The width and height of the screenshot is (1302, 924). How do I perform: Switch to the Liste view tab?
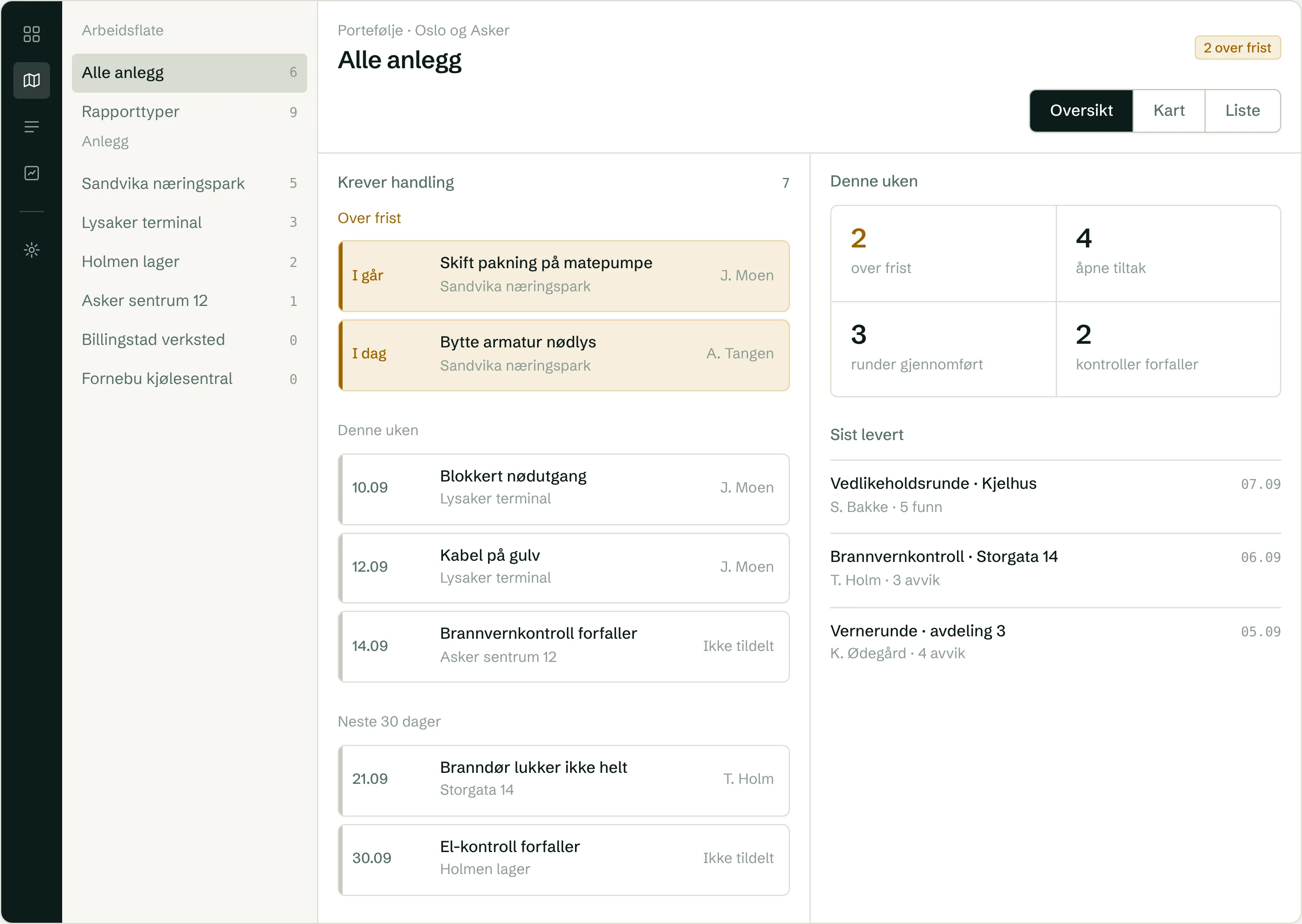[x=1242, y=111]
